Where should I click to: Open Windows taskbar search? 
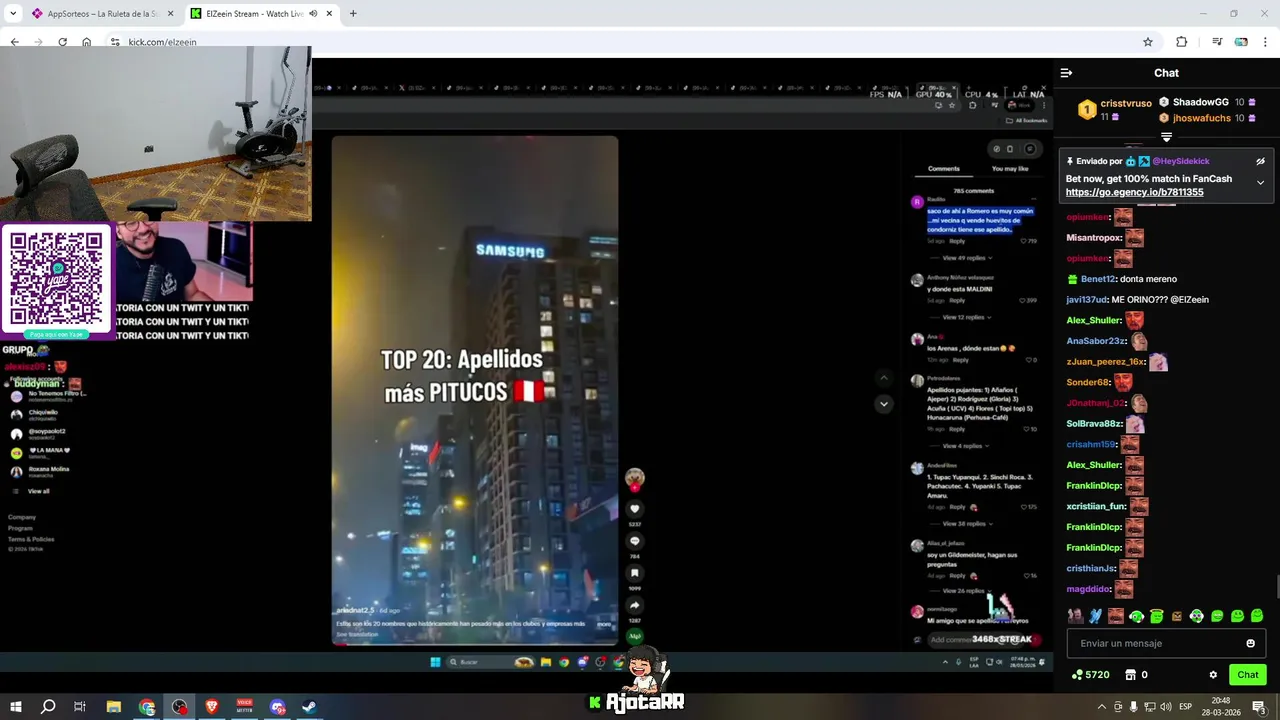[x=48, y=707]
